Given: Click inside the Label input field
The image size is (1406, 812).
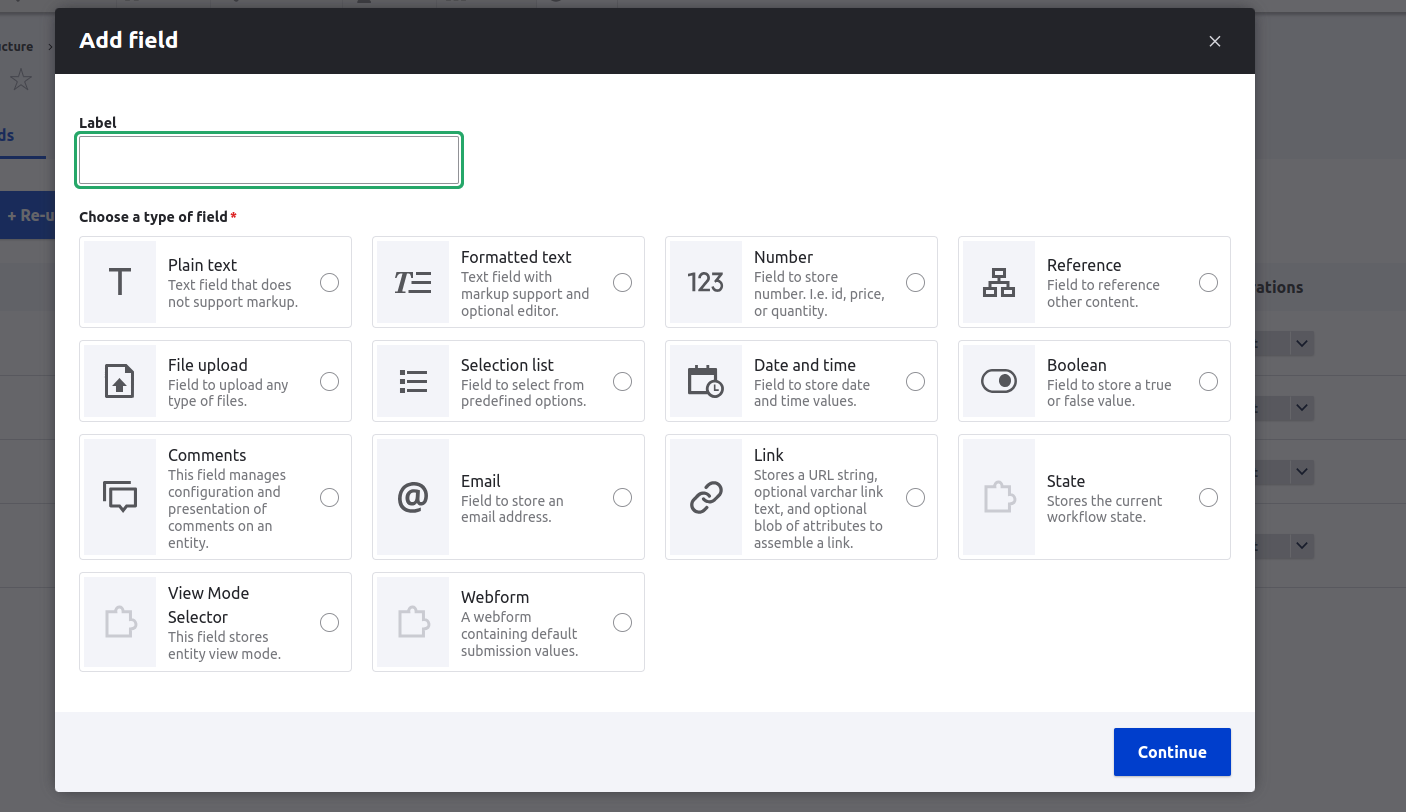Looking at the screenshot, I should pyautogui.click(x=268, y=159).
